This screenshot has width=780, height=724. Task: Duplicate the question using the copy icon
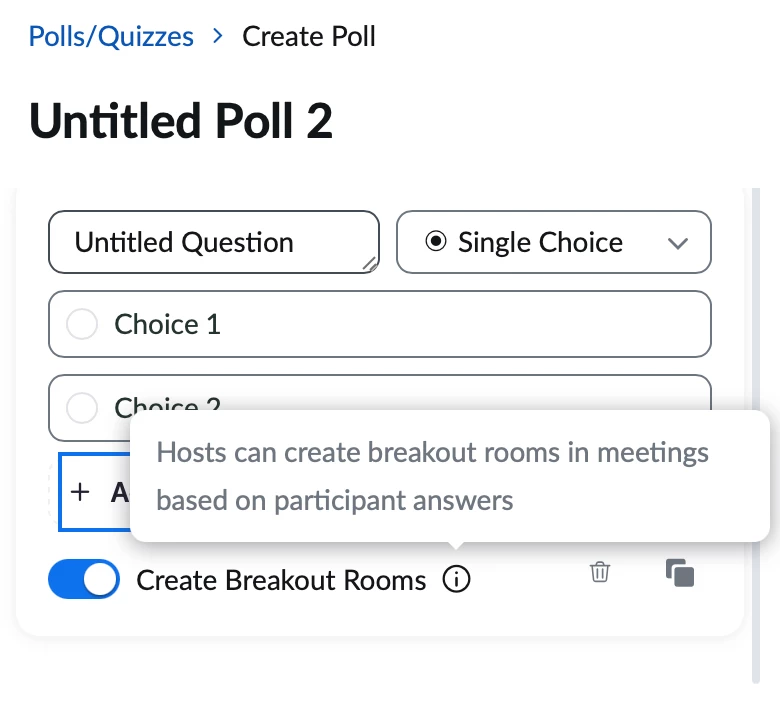[680, 573]
